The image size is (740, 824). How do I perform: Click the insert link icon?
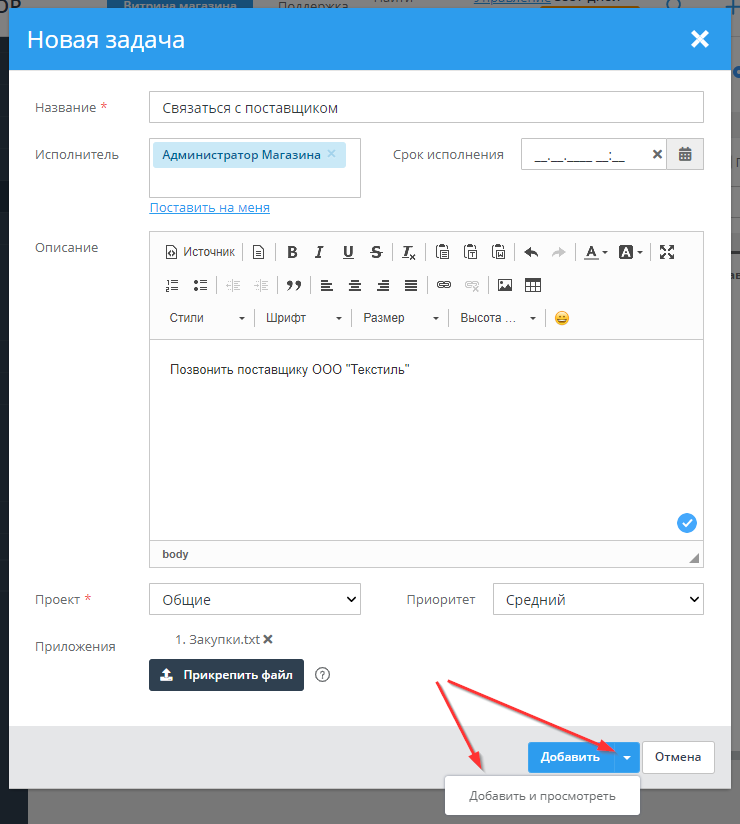click(x=444, y=285)
